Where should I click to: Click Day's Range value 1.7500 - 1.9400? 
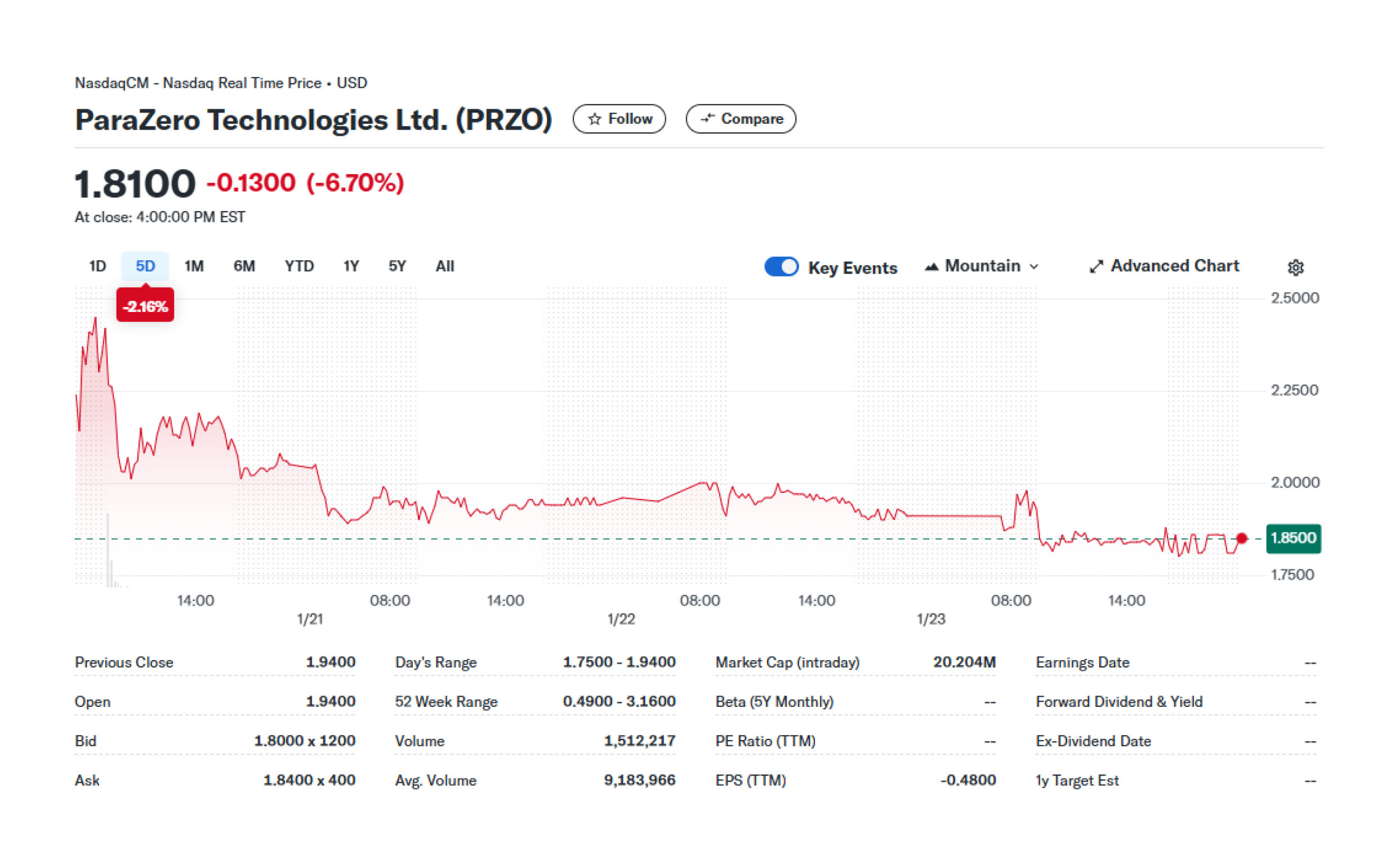point(618,662)
